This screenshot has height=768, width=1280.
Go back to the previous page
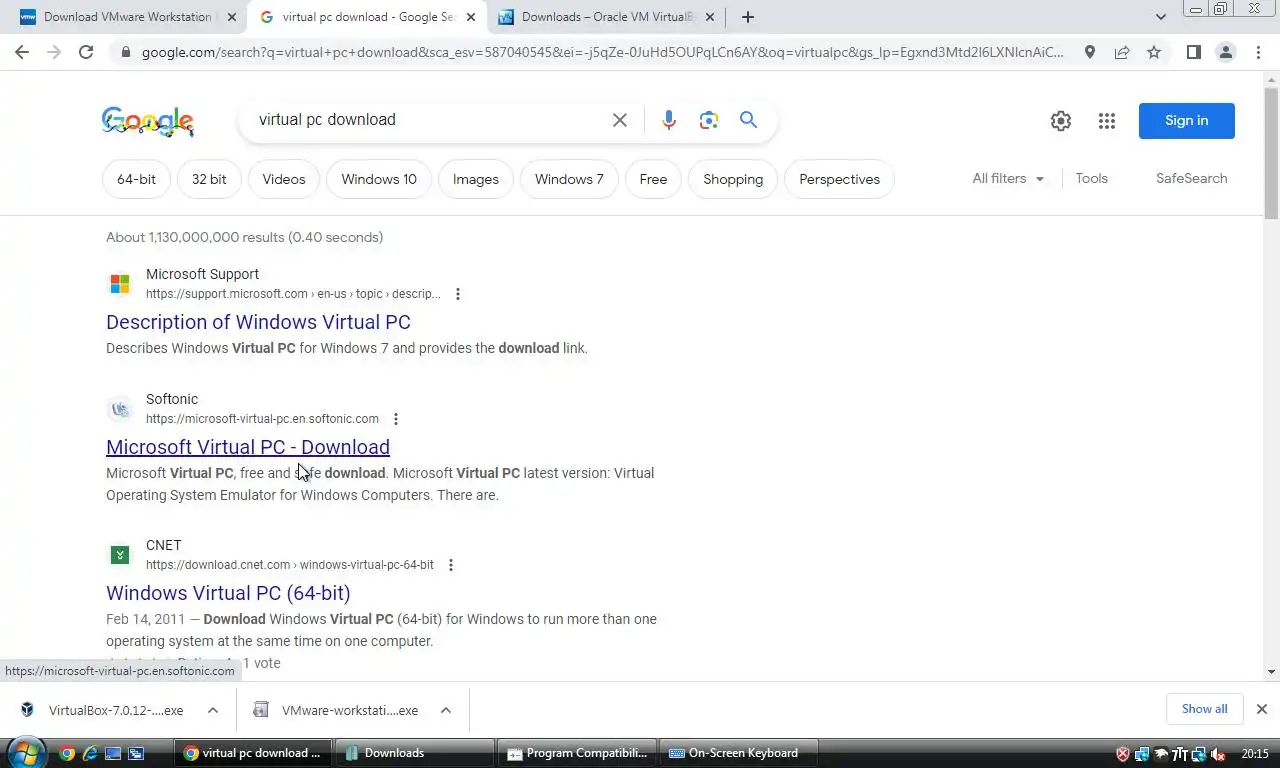[22, 52]
